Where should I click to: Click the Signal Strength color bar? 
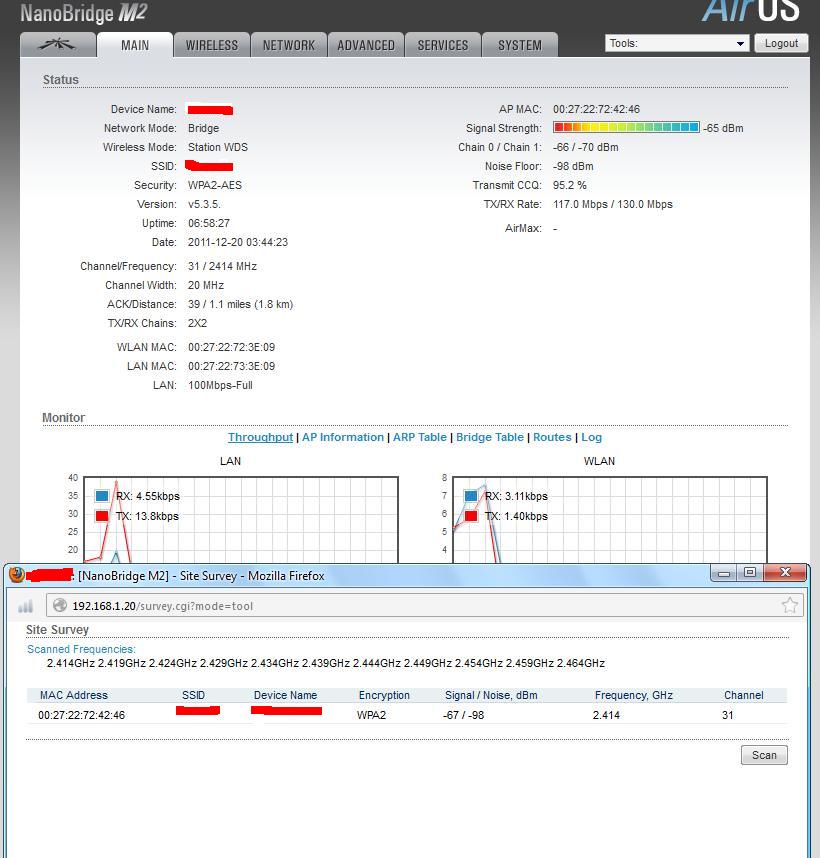(x=626, y=127)
